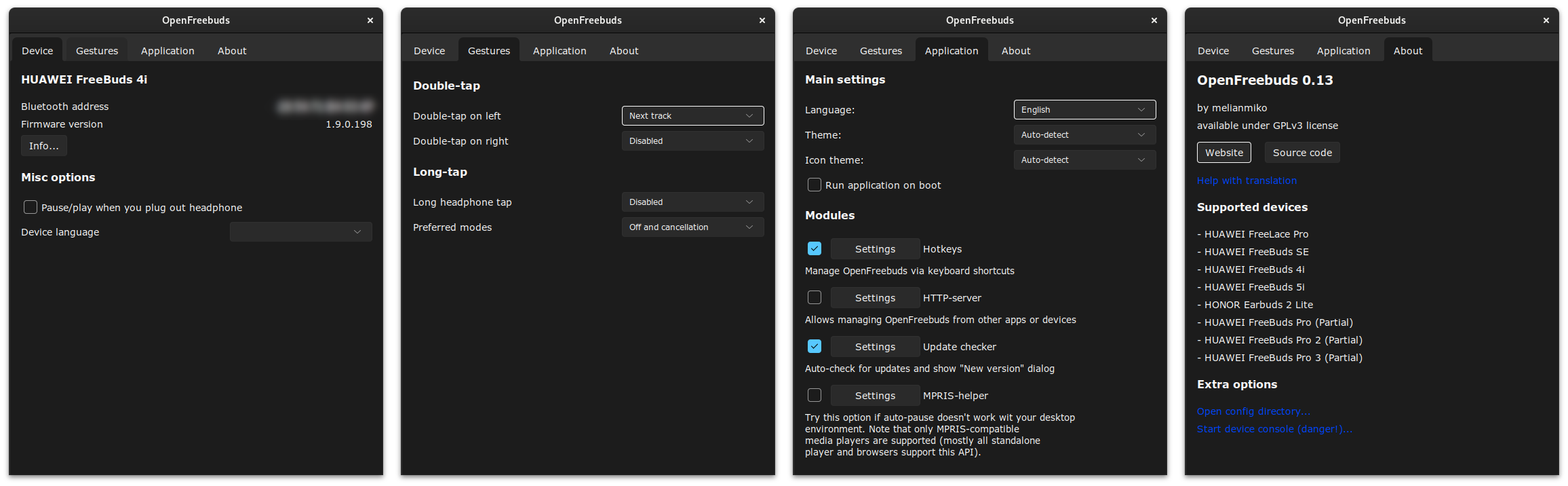Click the Info… button
The height and width of the screenshot is (486, 1568).
[x=44, y=146]
